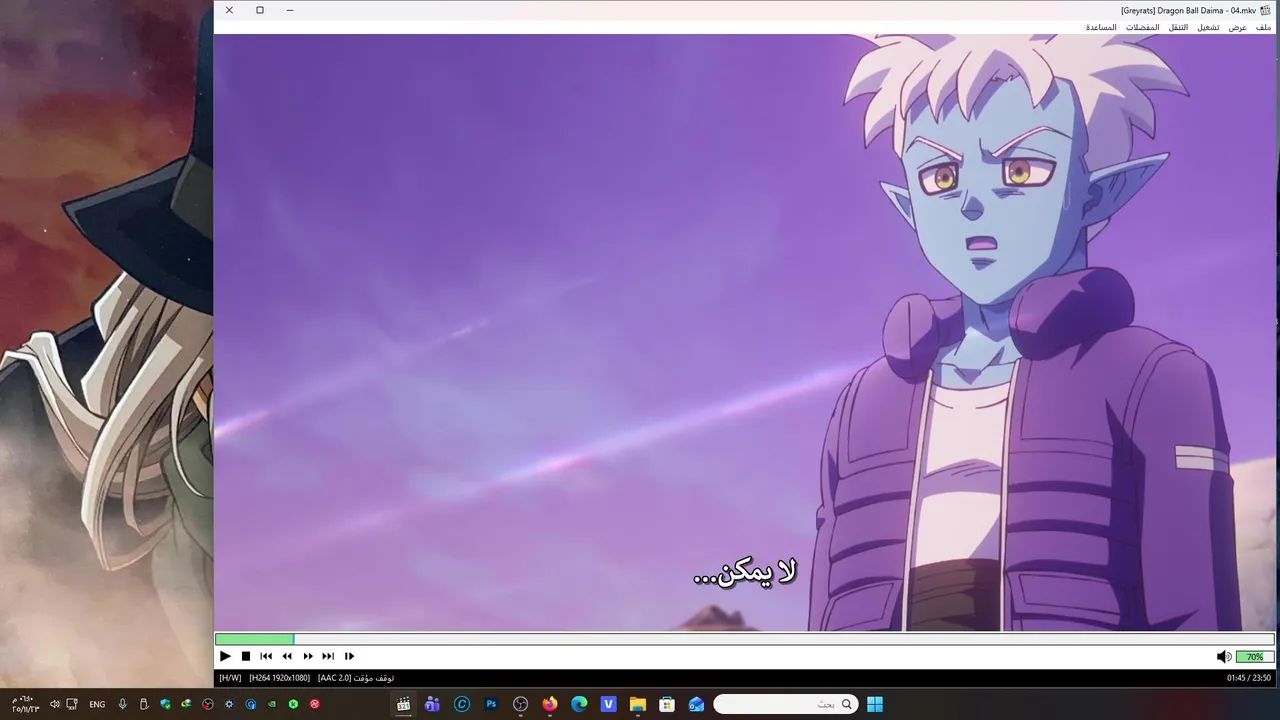Open the NVIDIA tray icon
This screenshot has width=1280, height=720.
pyautogui.click(x=272, y=704)
